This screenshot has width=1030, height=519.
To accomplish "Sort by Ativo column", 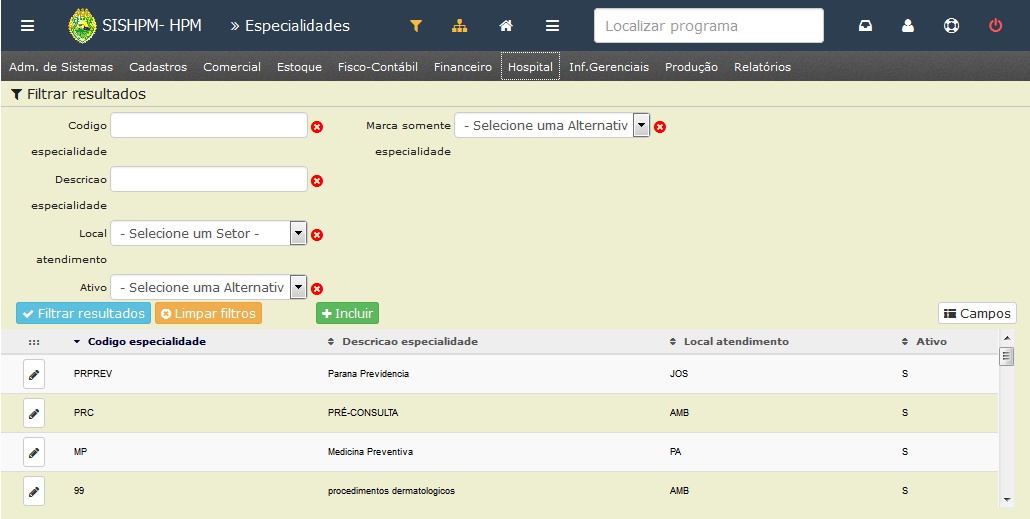I will pos(925,342).
